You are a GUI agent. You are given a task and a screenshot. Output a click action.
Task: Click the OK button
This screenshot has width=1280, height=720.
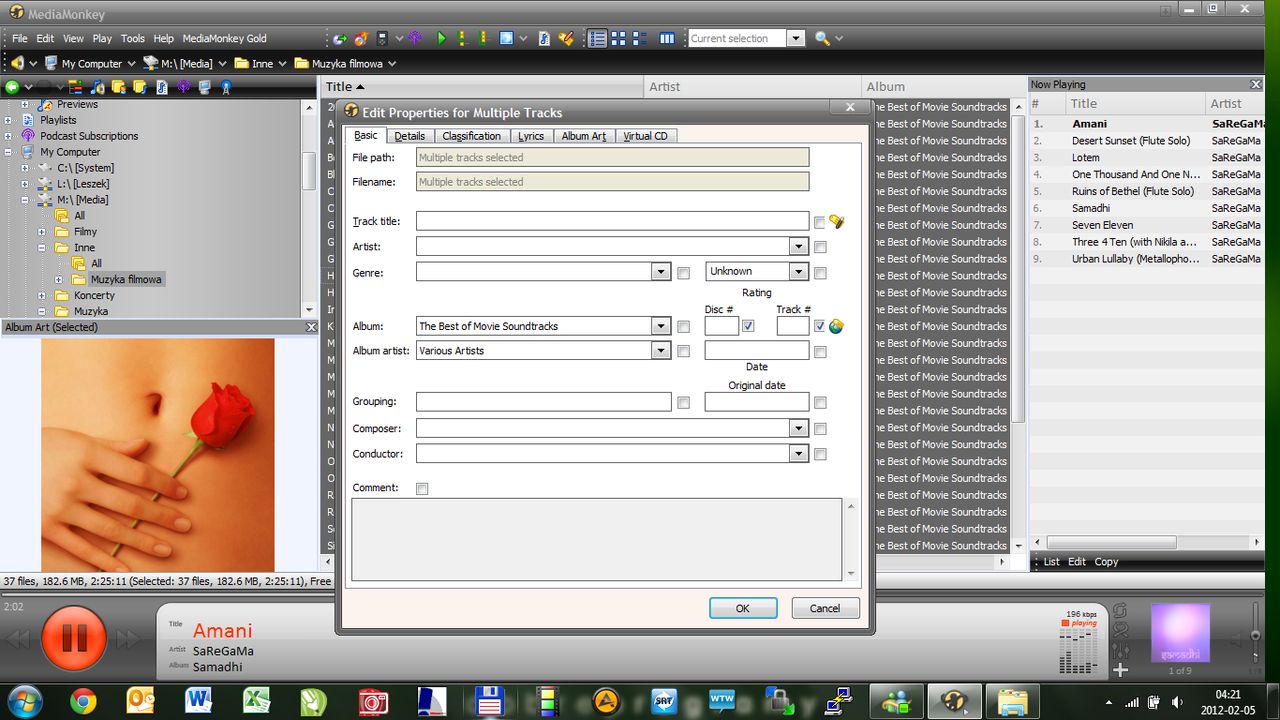pos(743,608)
